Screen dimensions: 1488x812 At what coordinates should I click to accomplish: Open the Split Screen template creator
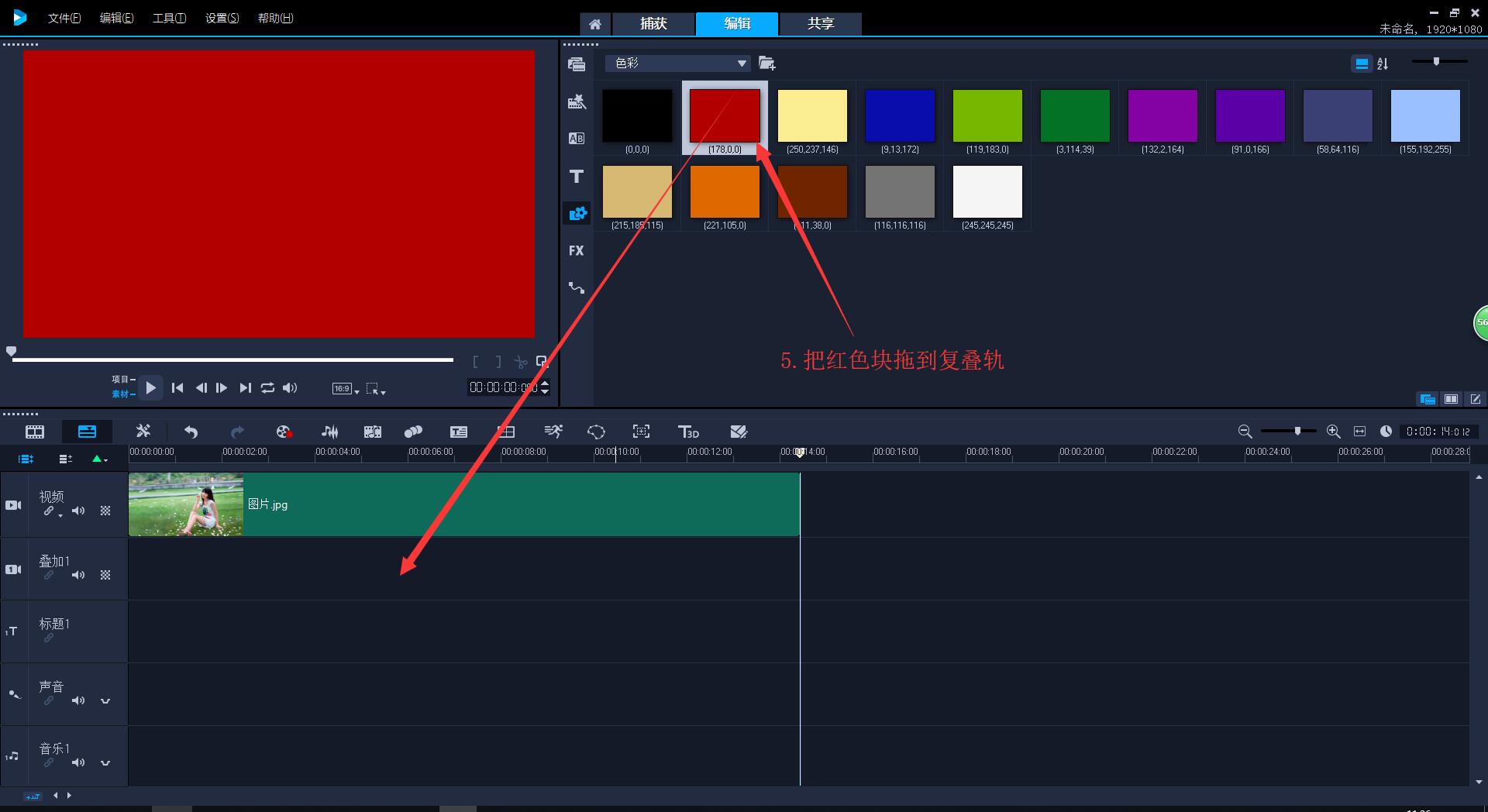[x=739, y=432]
